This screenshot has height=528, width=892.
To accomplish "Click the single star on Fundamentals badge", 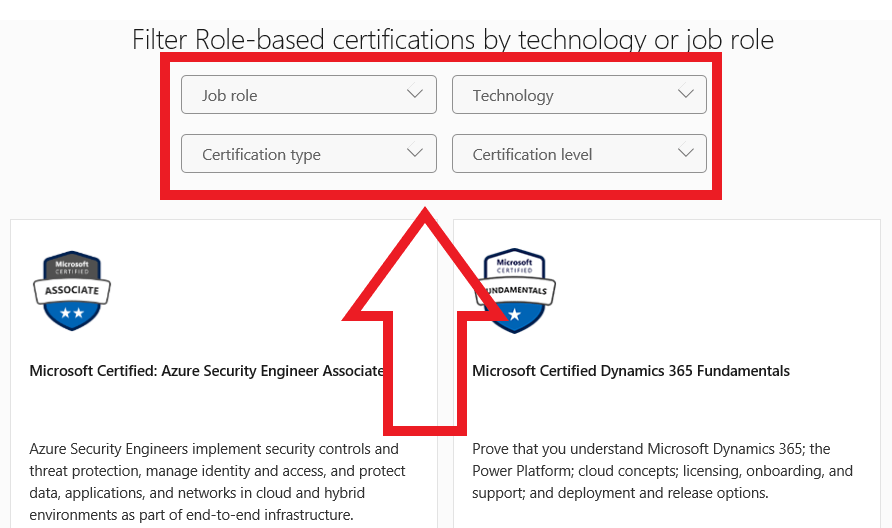I will (515, 315).
